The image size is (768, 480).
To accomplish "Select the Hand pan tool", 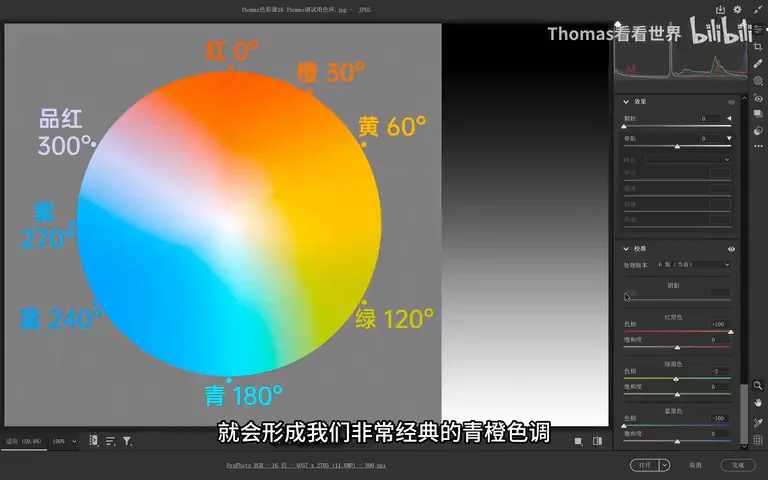I will [x=758, y=403].
